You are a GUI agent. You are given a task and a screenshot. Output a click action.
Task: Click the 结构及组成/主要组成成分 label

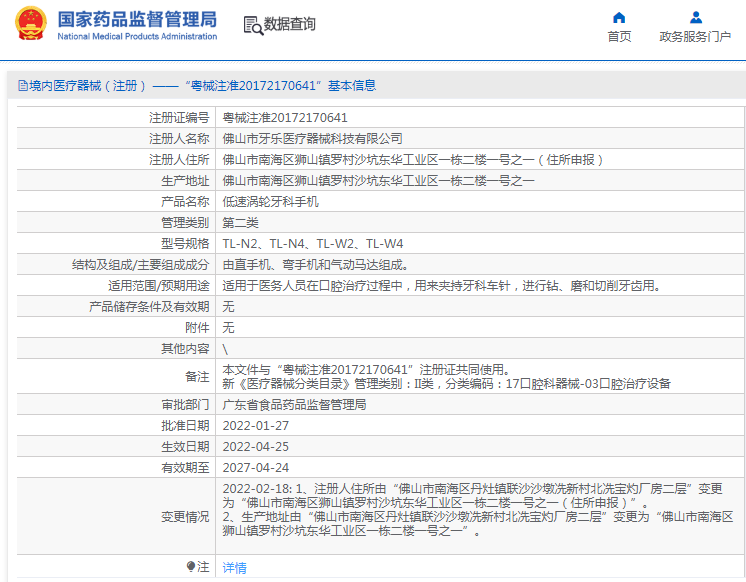[141, 265]
